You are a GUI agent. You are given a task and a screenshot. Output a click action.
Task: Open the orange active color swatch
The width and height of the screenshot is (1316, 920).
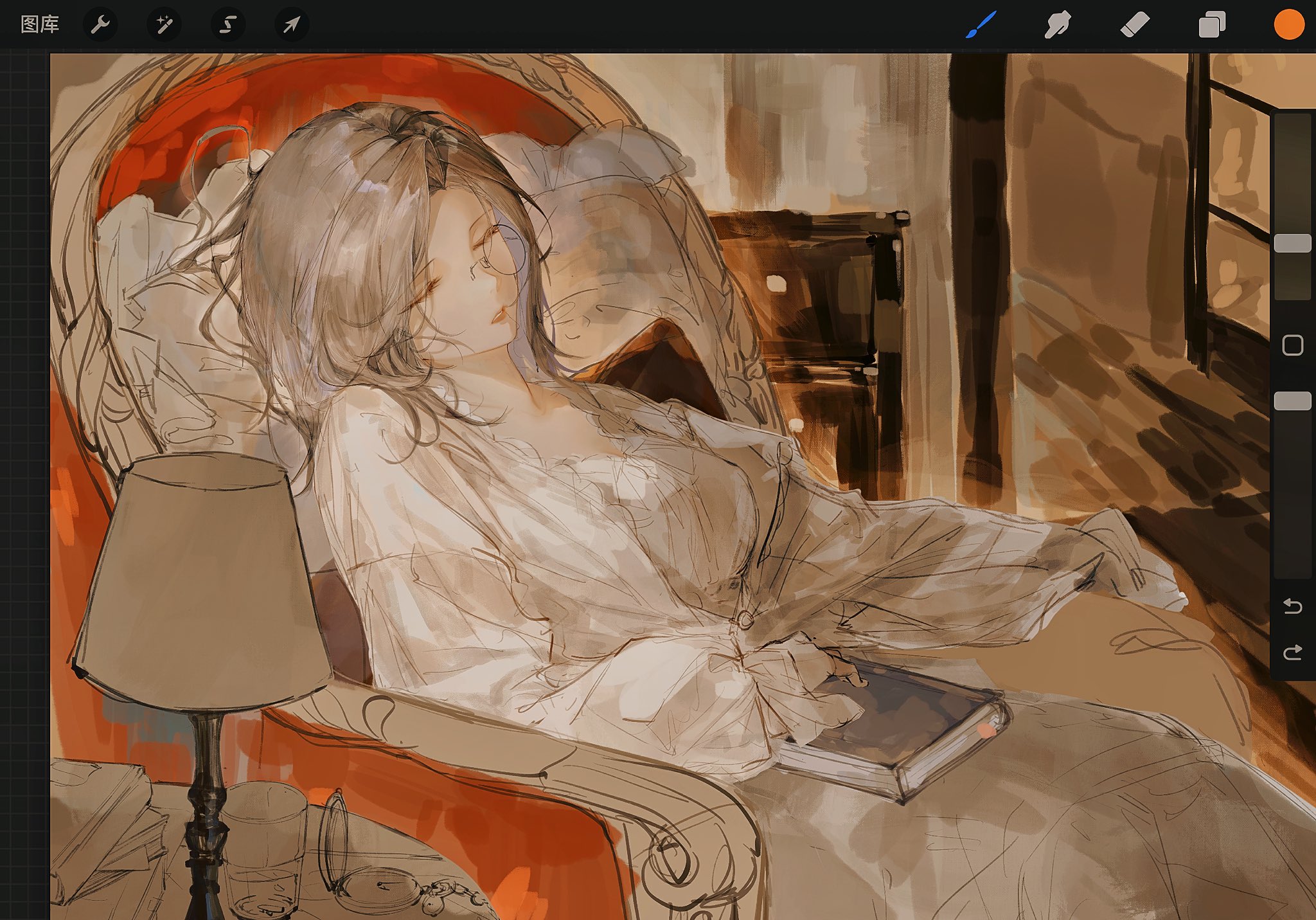click(x=1288, y=24)
